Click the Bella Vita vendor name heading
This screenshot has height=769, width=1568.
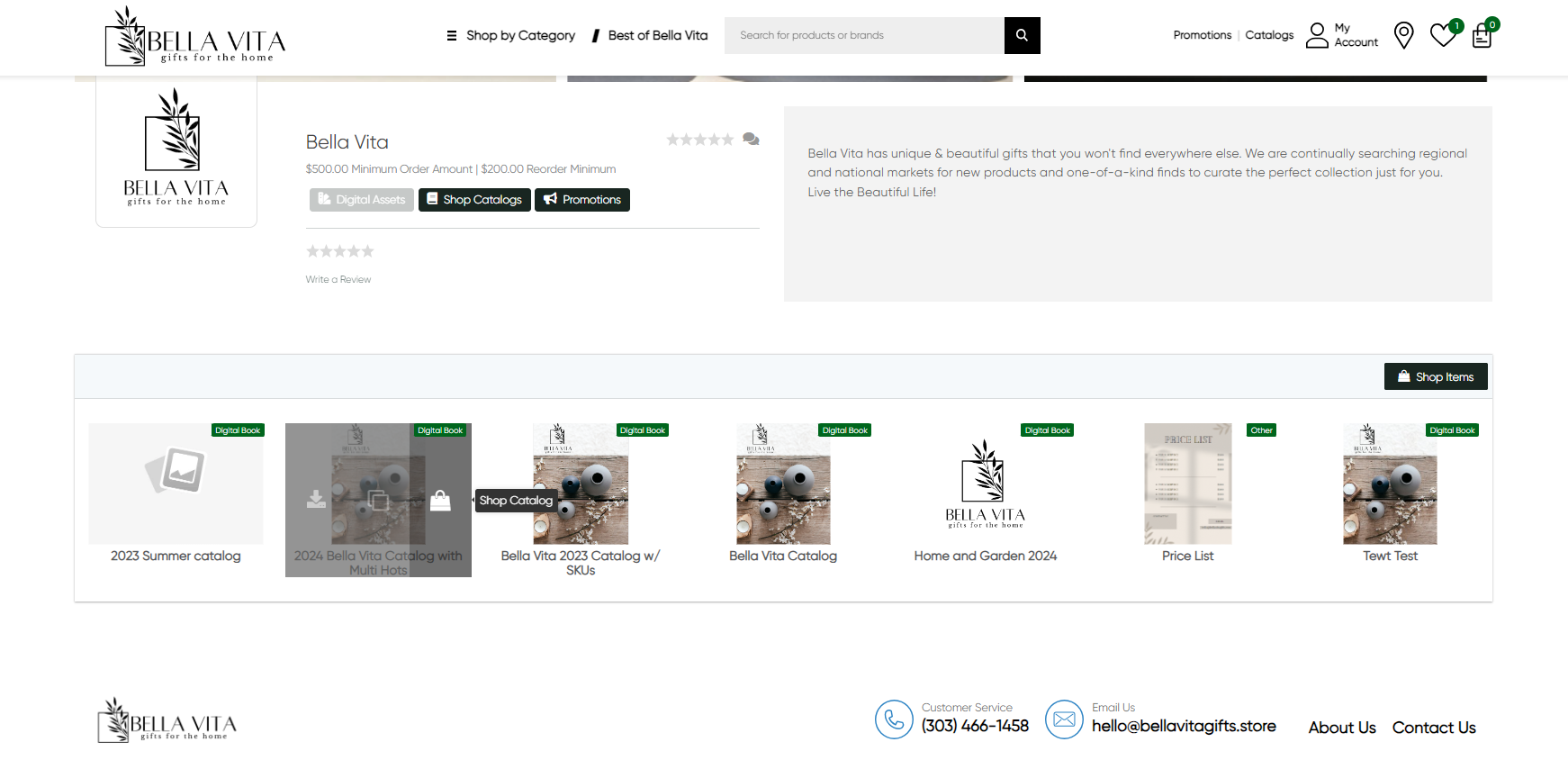click(x=347, y=142)
